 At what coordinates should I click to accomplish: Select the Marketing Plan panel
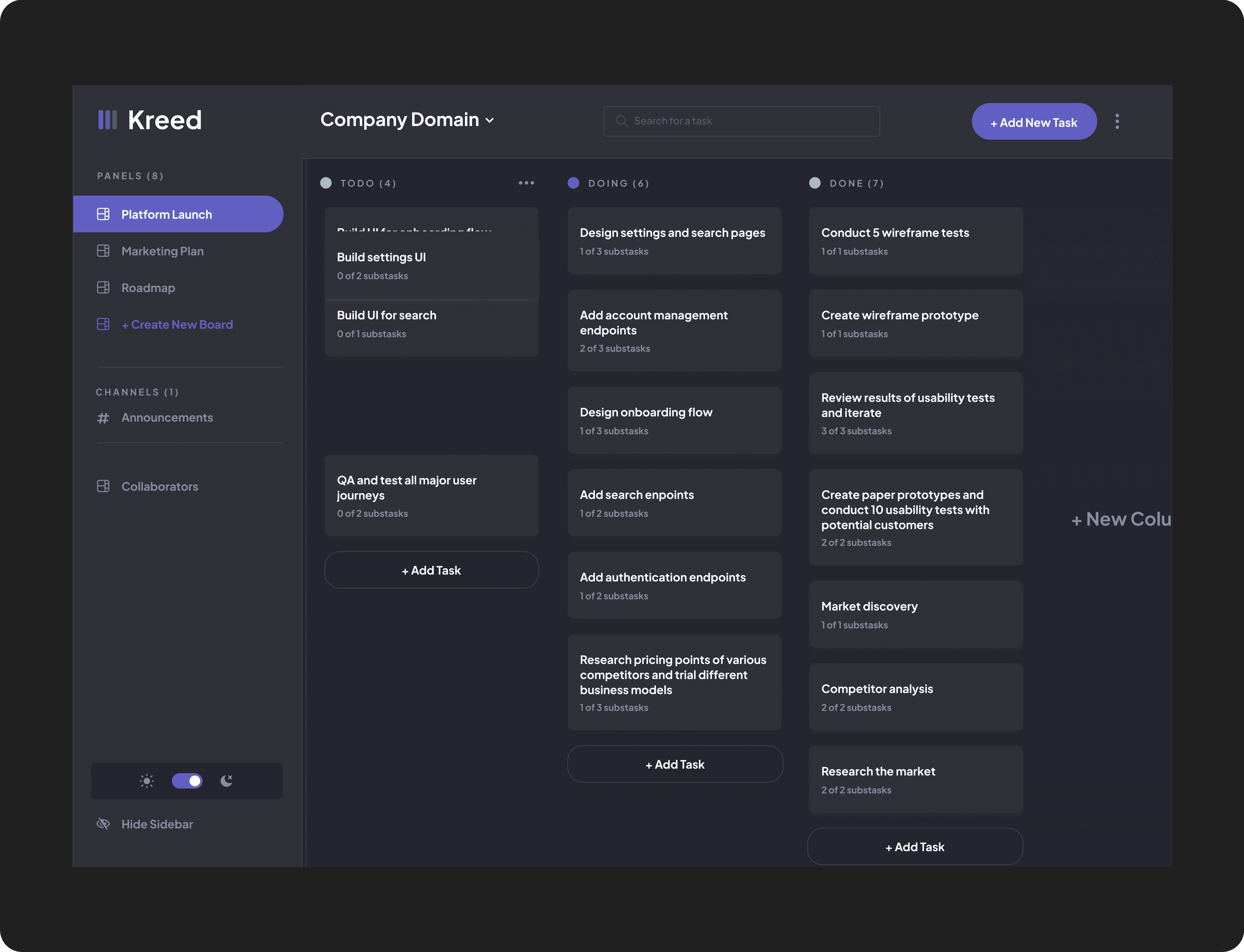click(162, 251)
